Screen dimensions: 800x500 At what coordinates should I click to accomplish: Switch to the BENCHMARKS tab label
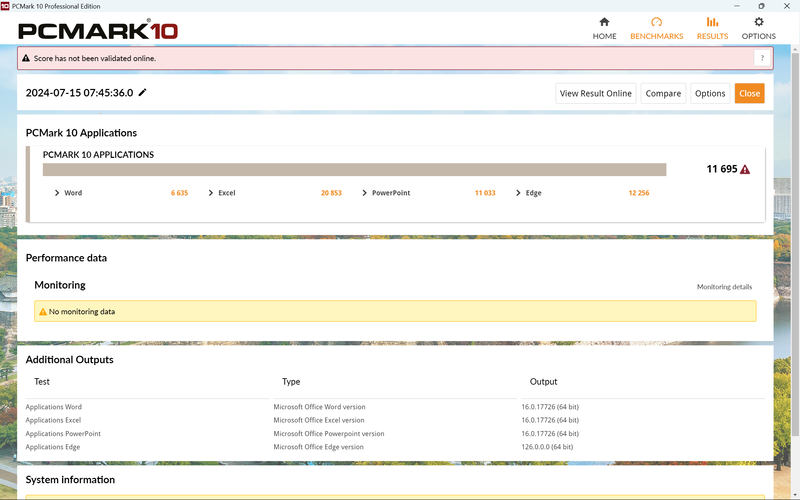pyautogui.click(x=656, y=36)
